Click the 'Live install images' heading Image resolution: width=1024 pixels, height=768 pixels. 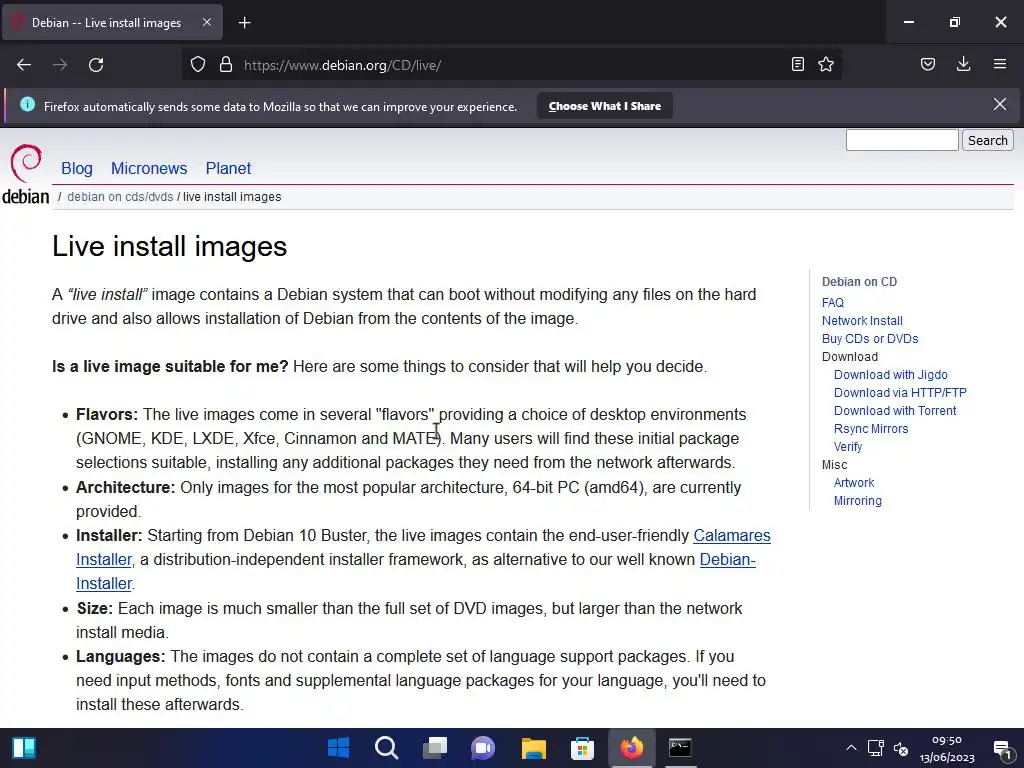pyautogui.click(x=170, y=246)
